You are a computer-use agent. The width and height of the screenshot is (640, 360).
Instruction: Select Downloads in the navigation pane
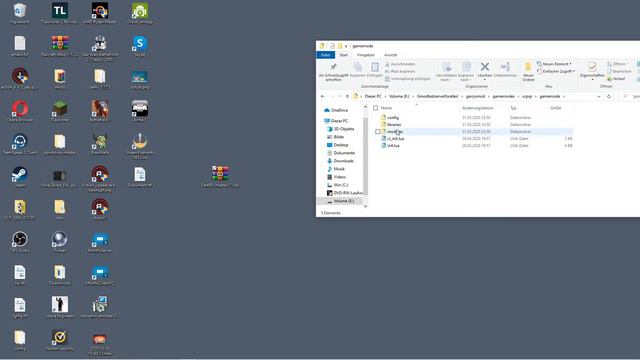(340, 161)
